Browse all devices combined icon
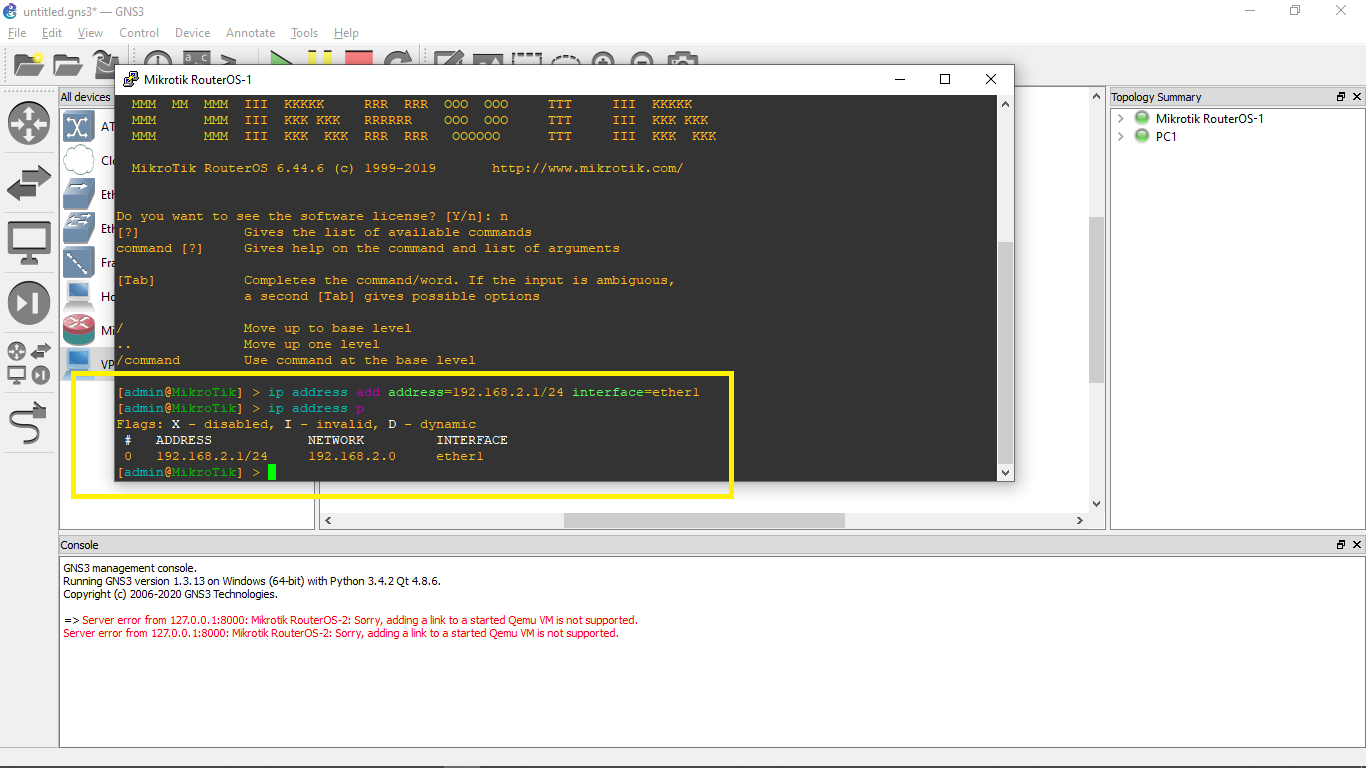Screen dimensions: 1366x768 coord(29,363)
